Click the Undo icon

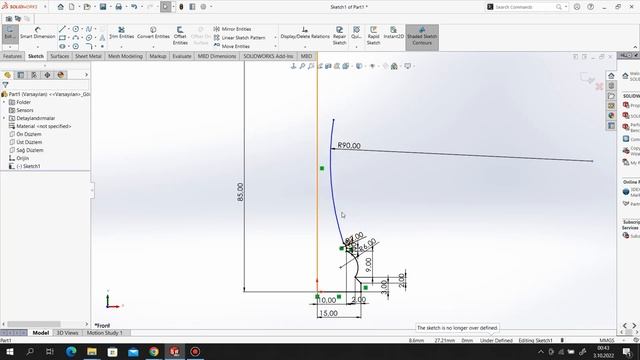coord(134,7)
